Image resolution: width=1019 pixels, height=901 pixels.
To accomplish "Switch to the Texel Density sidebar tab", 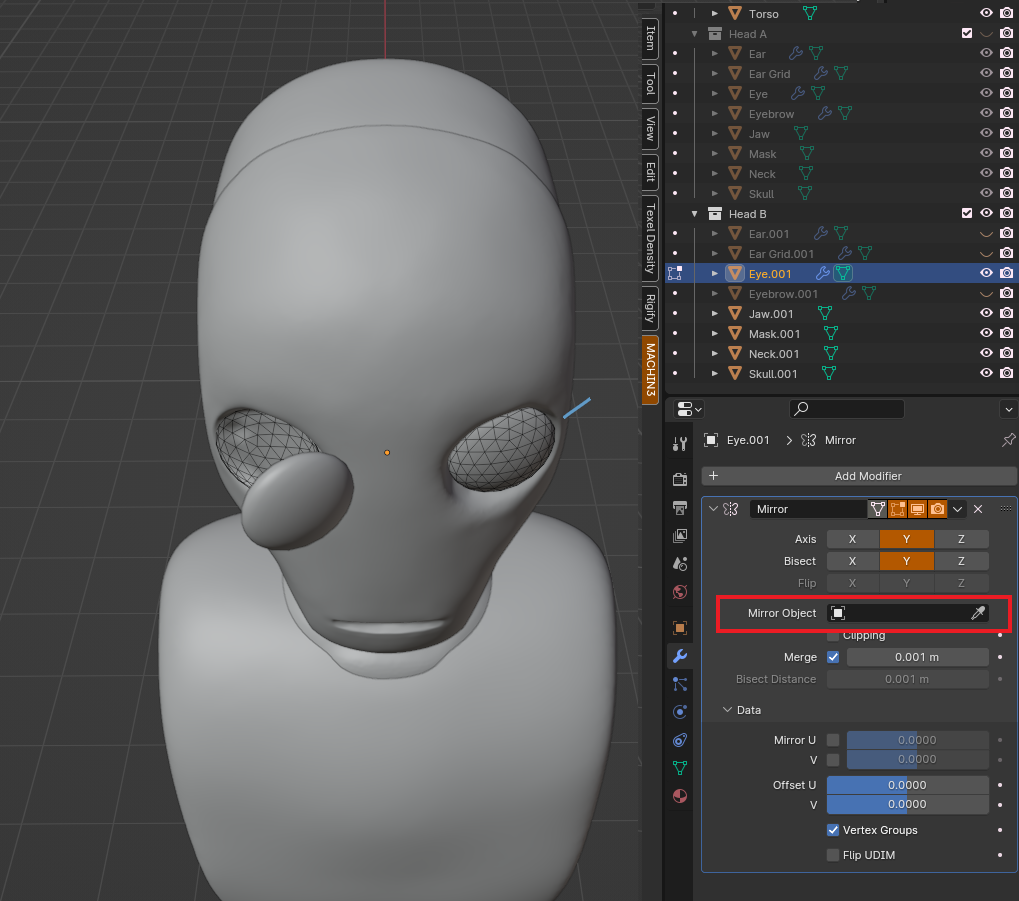I will 651,238.
